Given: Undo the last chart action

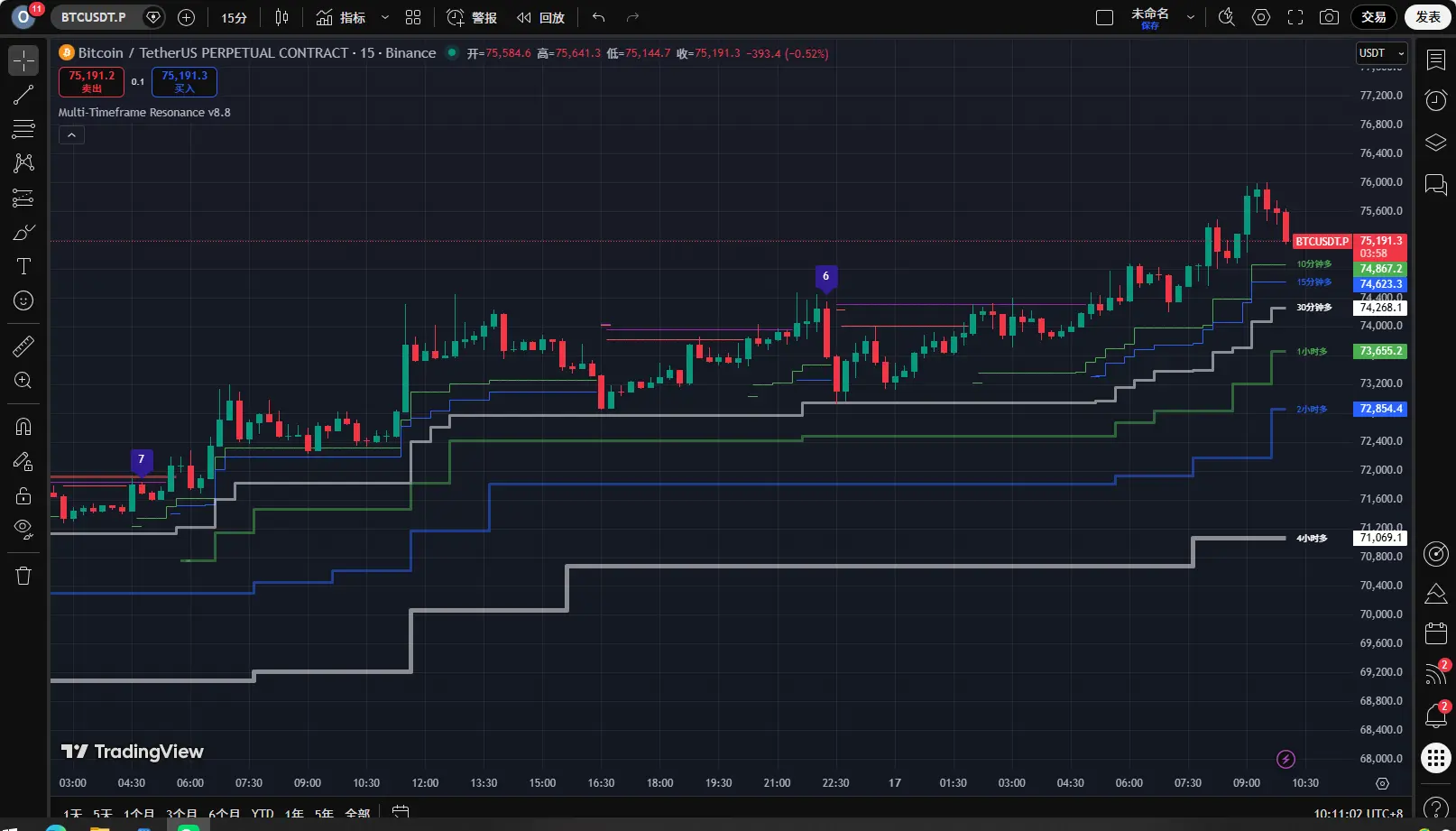Looking at the screenshot, I should click(598, 17).
